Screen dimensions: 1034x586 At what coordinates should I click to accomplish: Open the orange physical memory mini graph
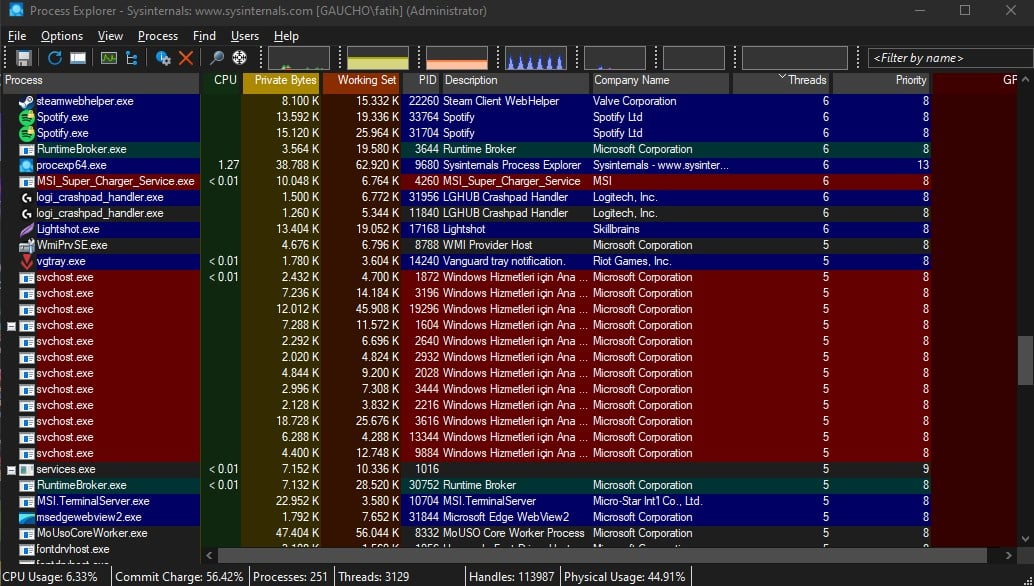point(457,58)
